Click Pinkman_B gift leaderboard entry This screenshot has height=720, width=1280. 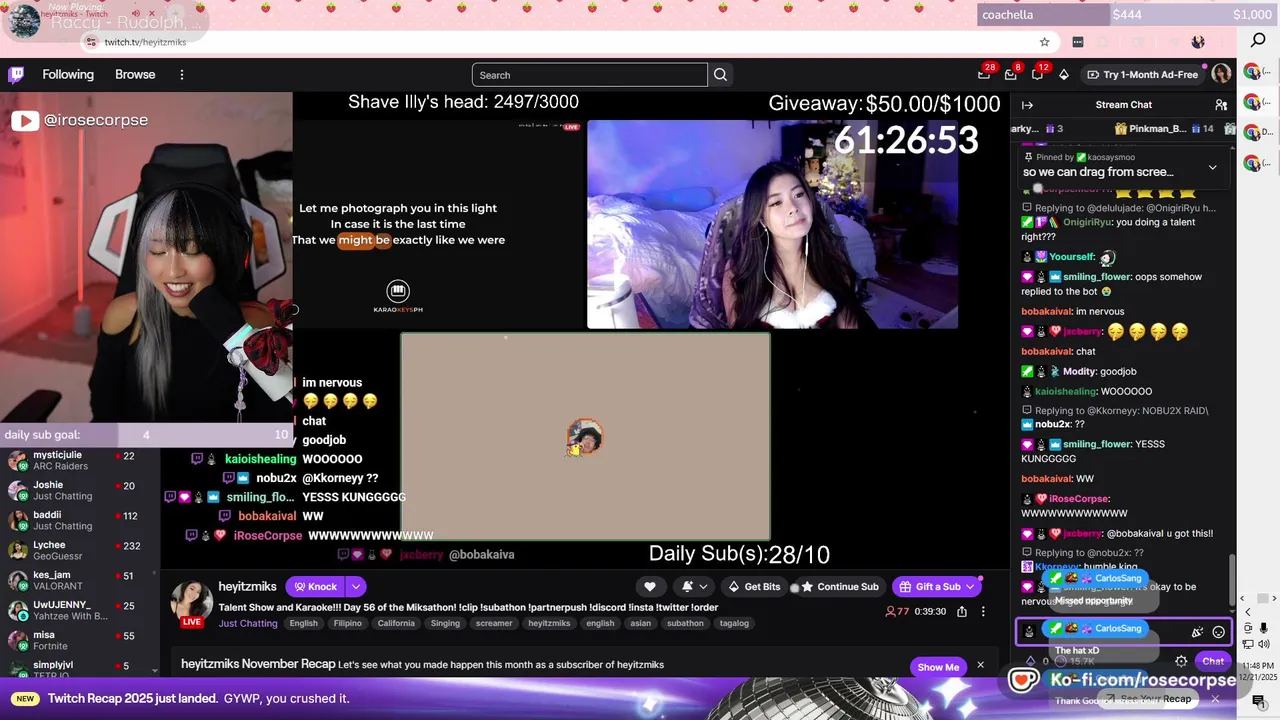tap(1164, 129)
